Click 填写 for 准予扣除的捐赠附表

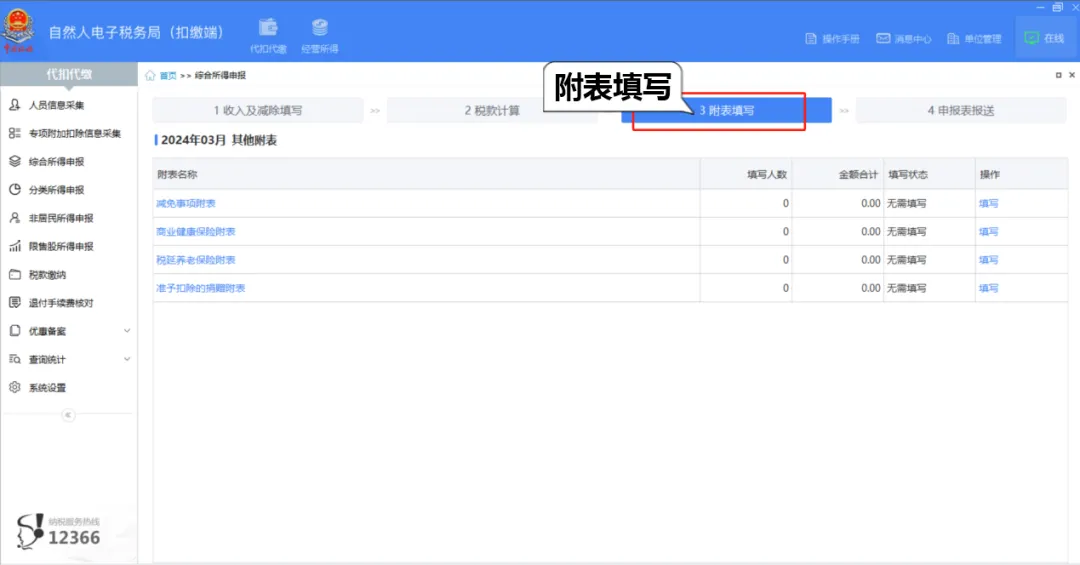pos(988,288)
